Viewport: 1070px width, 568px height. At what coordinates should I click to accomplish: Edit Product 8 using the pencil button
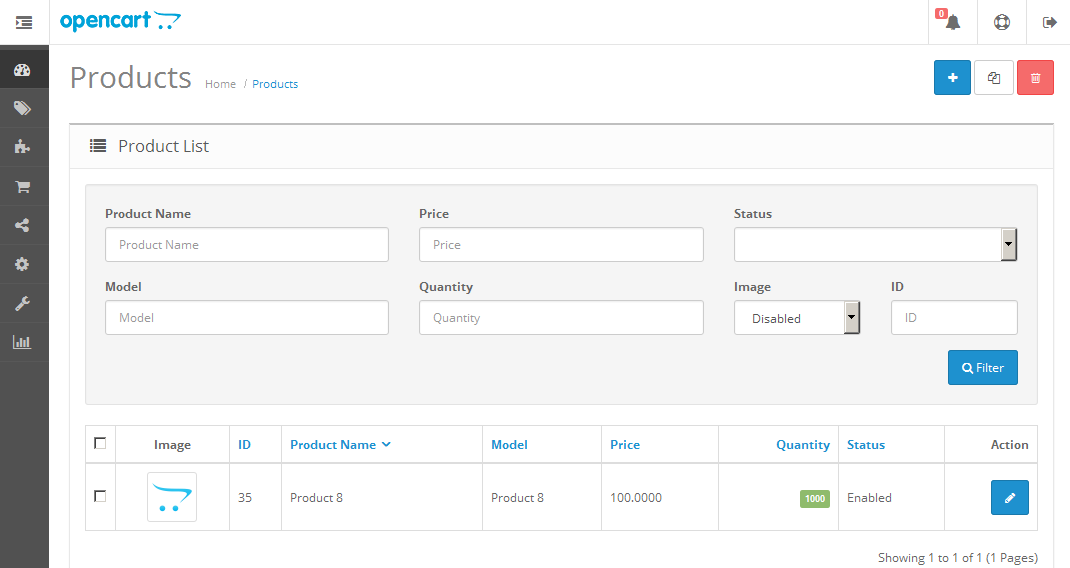(x=1009, y=497)
